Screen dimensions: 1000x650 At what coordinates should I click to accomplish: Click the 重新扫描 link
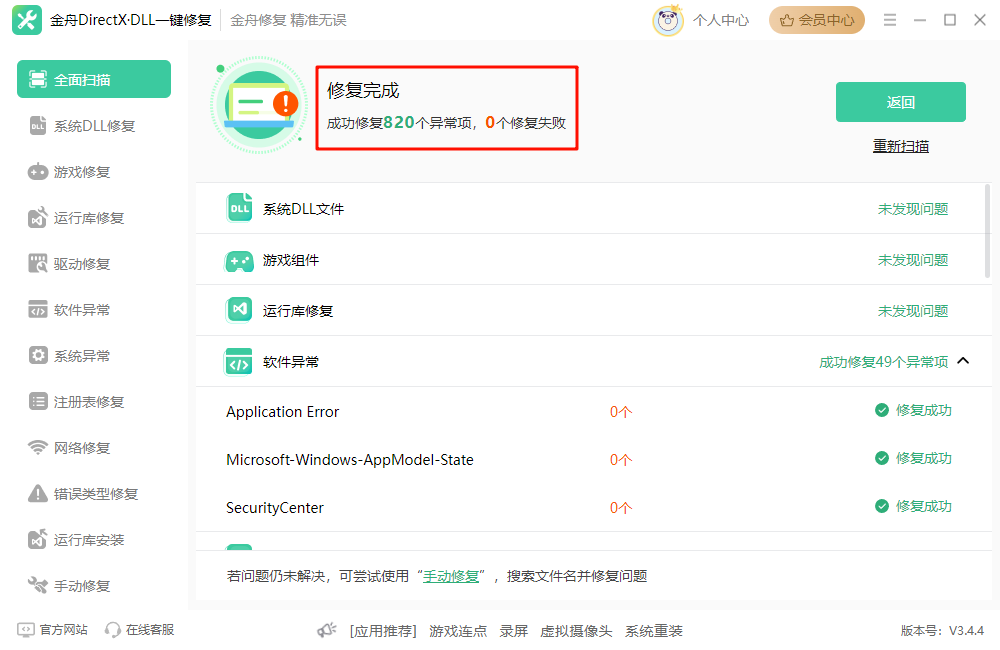pos(899,145)
